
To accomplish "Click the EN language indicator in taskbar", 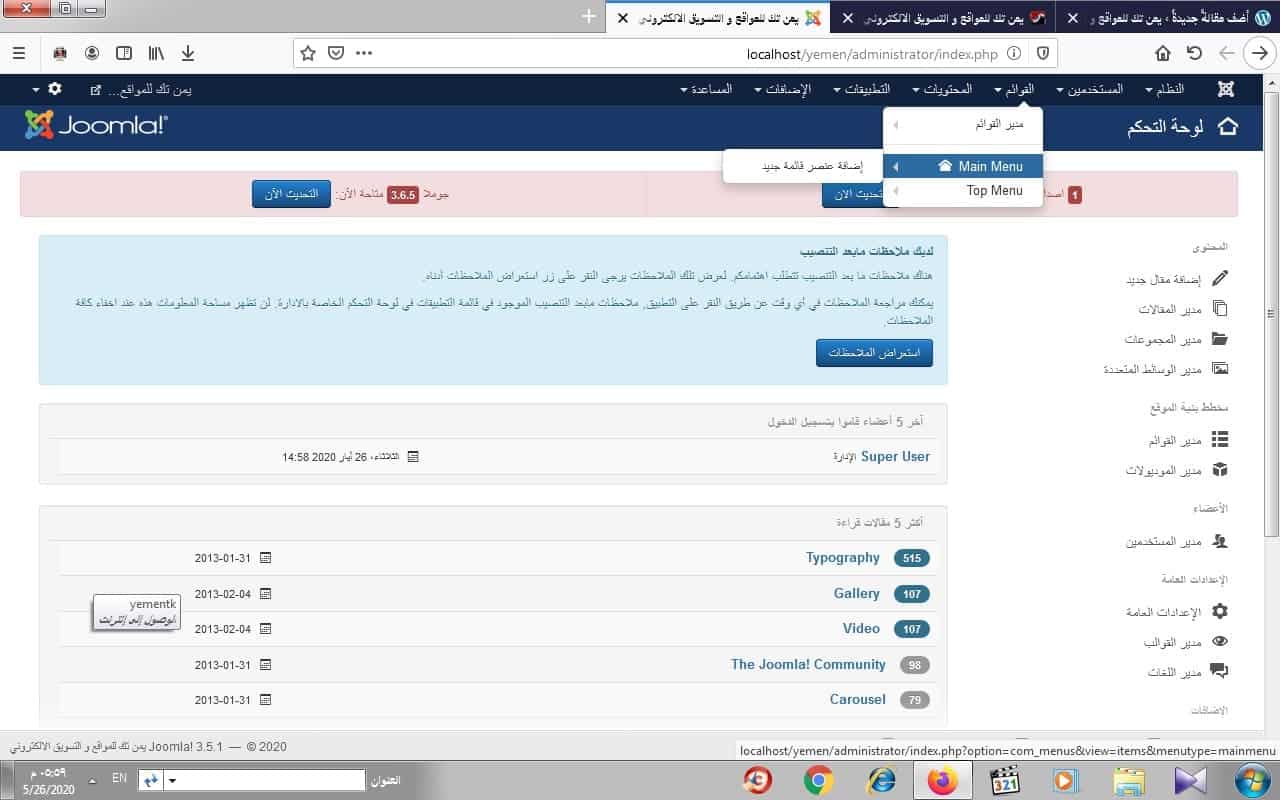I will (x=119, y=777).
